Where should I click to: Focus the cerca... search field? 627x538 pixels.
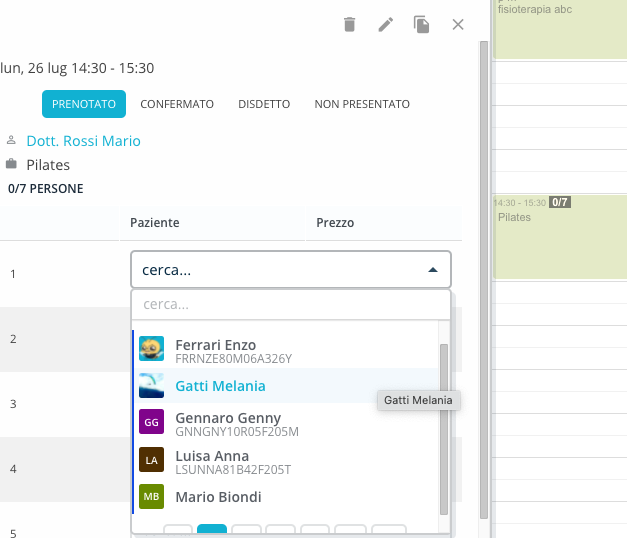[x=291, y=304]
